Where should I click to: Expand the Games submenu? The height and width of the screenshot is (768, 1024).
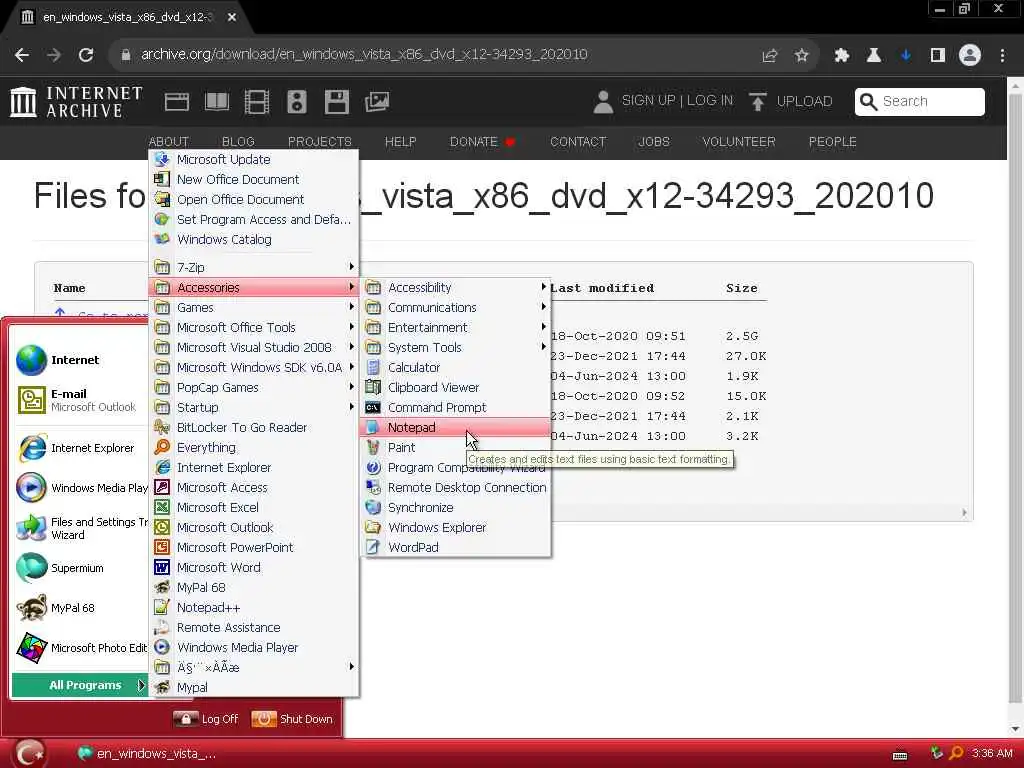click(x=255, y=307)
